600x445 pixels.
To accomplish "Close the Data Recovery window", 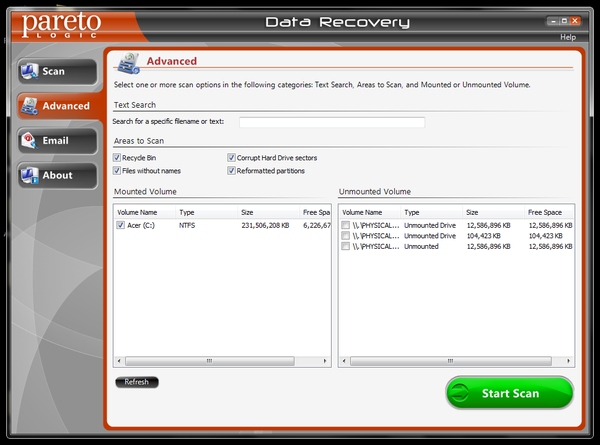I will tap(575, 21).
